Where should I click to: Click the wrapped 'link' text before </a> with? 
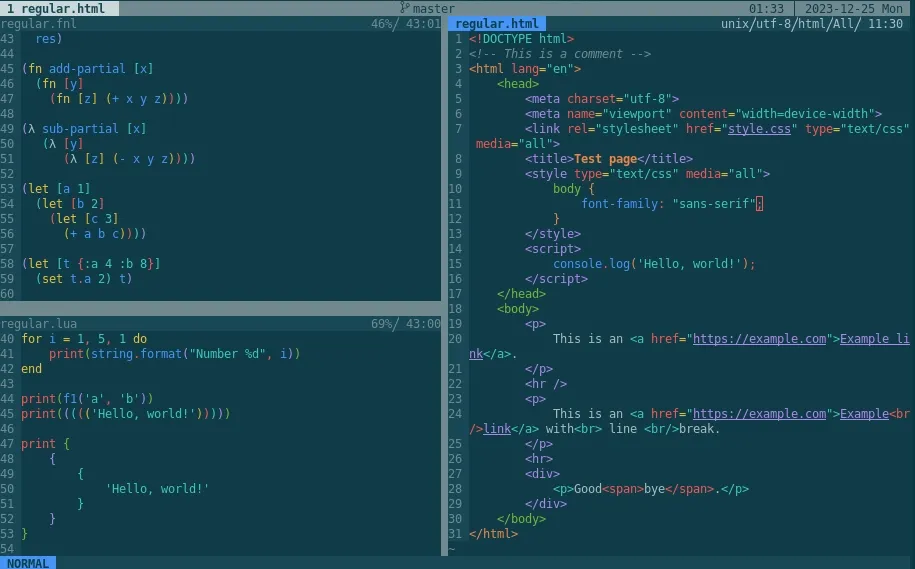(x=497, y=429)
